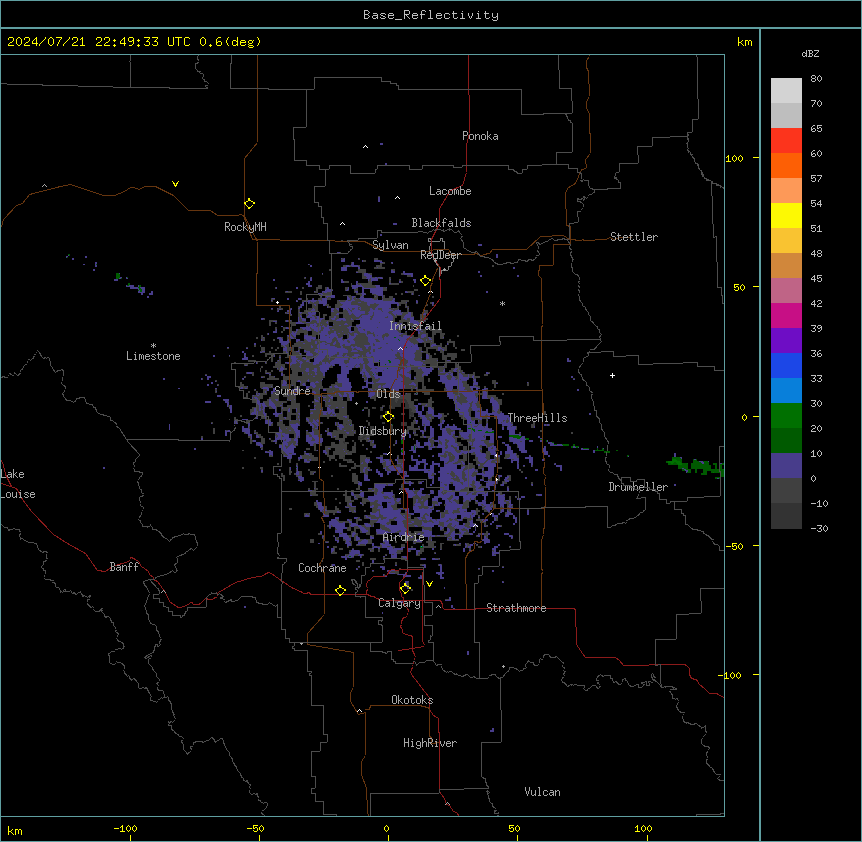Click the dBZ label above the color scale
The image size is (862, 842).
tap(810, 53)
